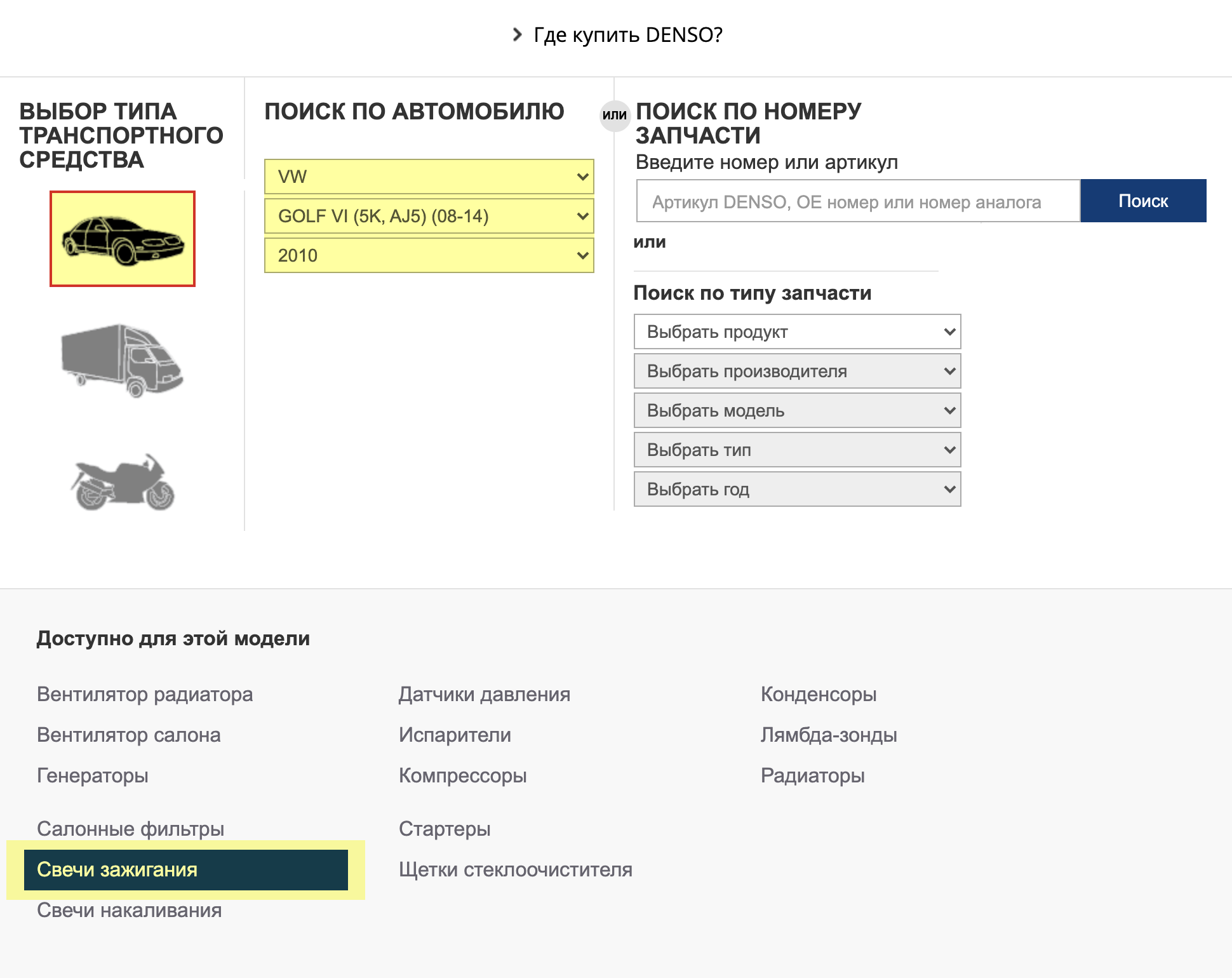Open the GOLF VI (5K, AJ5) model dropdown
Viewport: 1232px width, 978px height.
coord(429,216)
